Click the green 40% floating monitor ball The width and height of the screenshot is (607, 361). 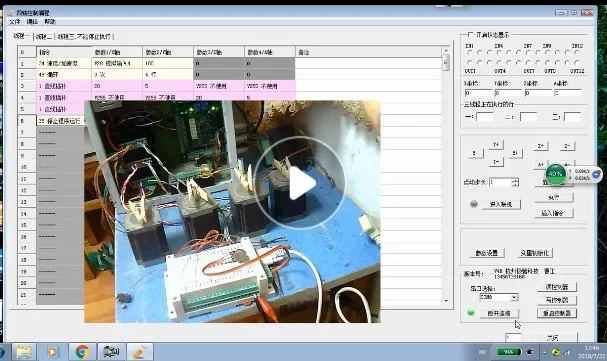(556, 174)
